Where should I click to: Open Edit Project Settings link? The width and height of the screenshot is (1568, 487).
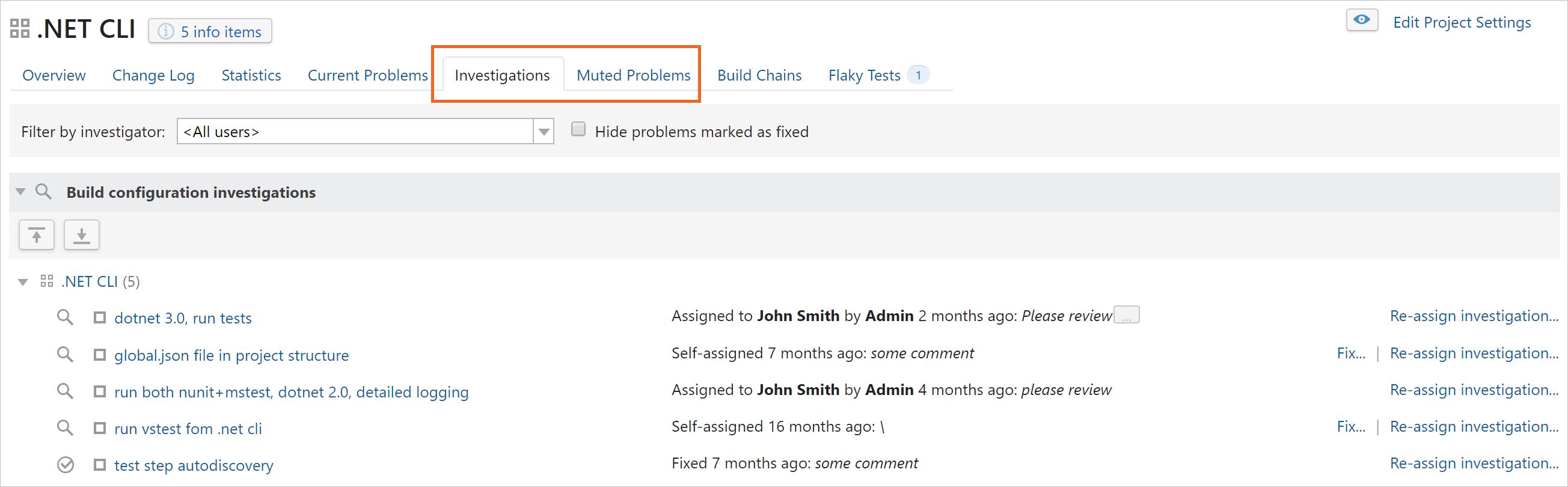click(1462, 22)
